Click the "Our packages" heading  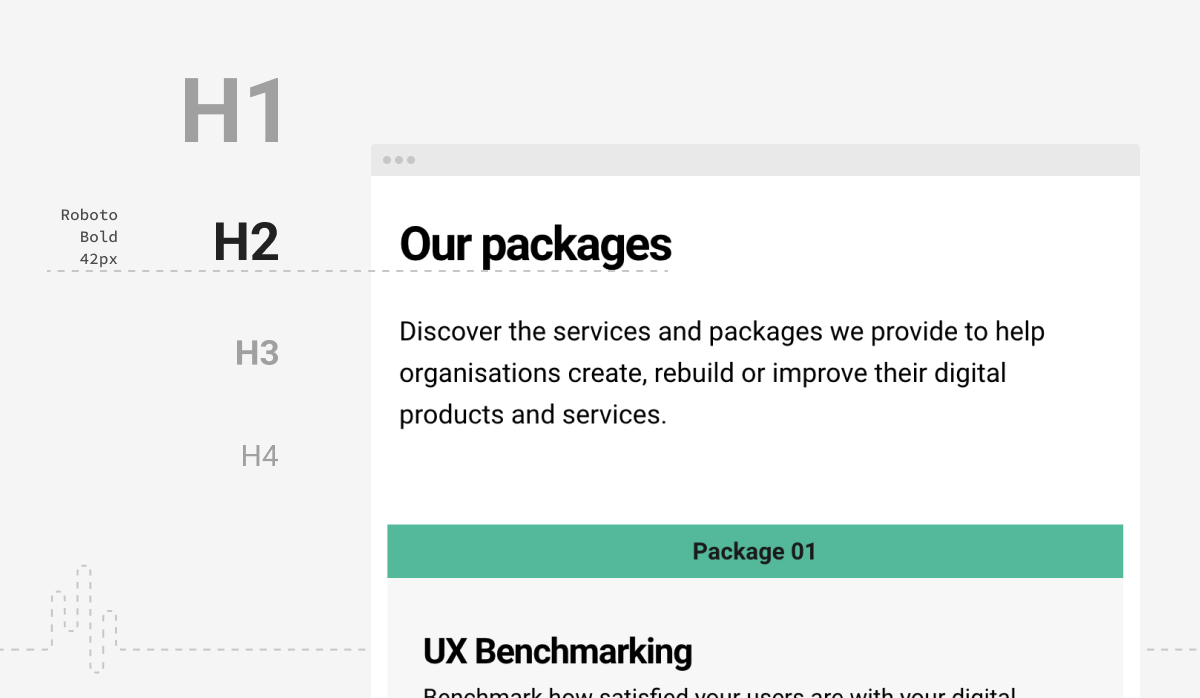tap(535, 245)
